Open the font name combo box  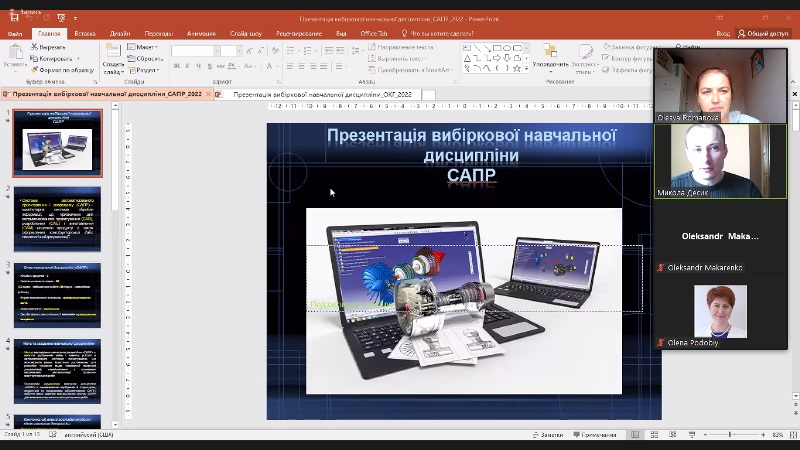click(196, 51)
